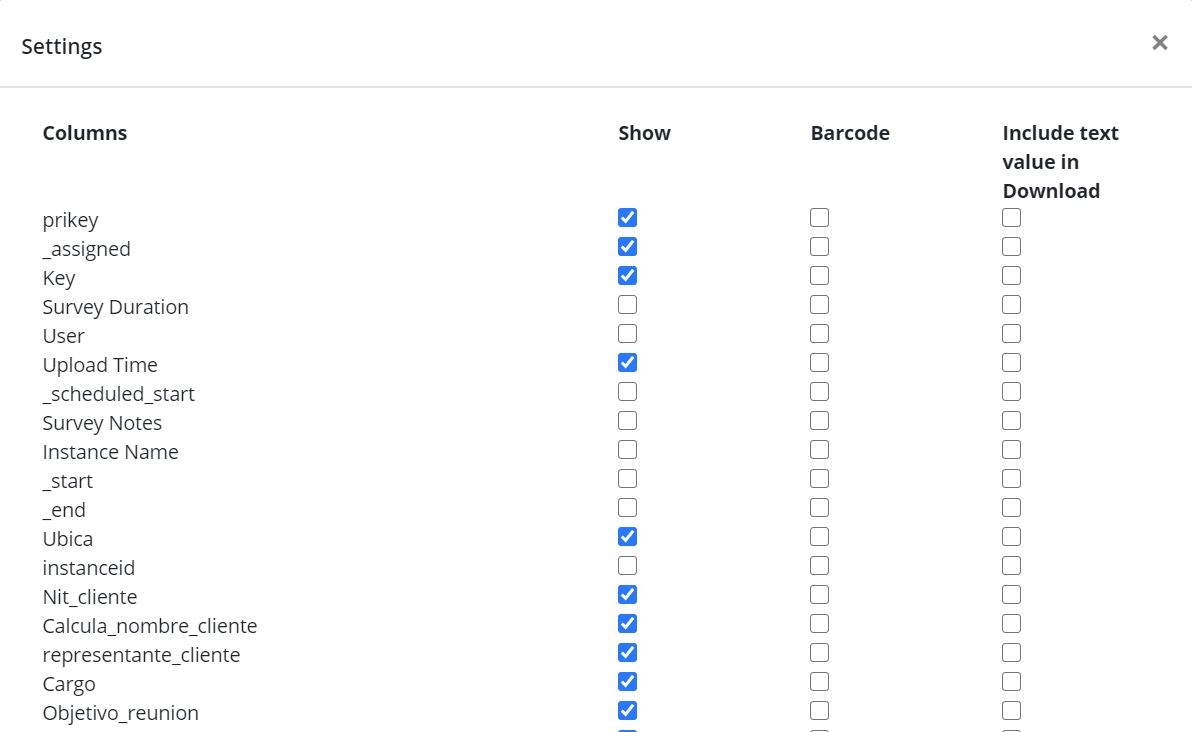Enable Include text value for _end
1192x732 pixels.
[x=1011, y=508]
